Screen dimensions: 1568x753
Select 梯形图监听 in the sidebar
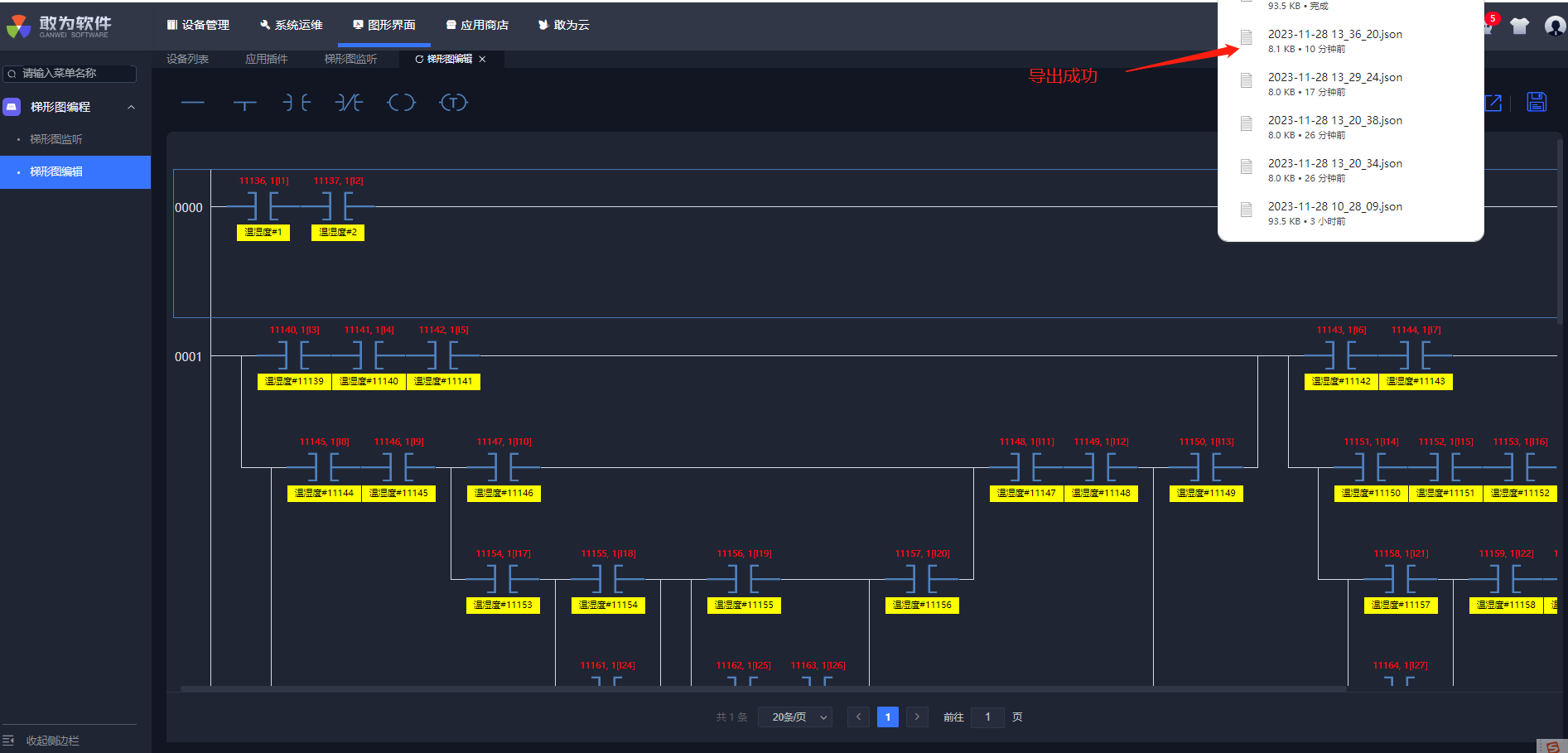point(56,139)
